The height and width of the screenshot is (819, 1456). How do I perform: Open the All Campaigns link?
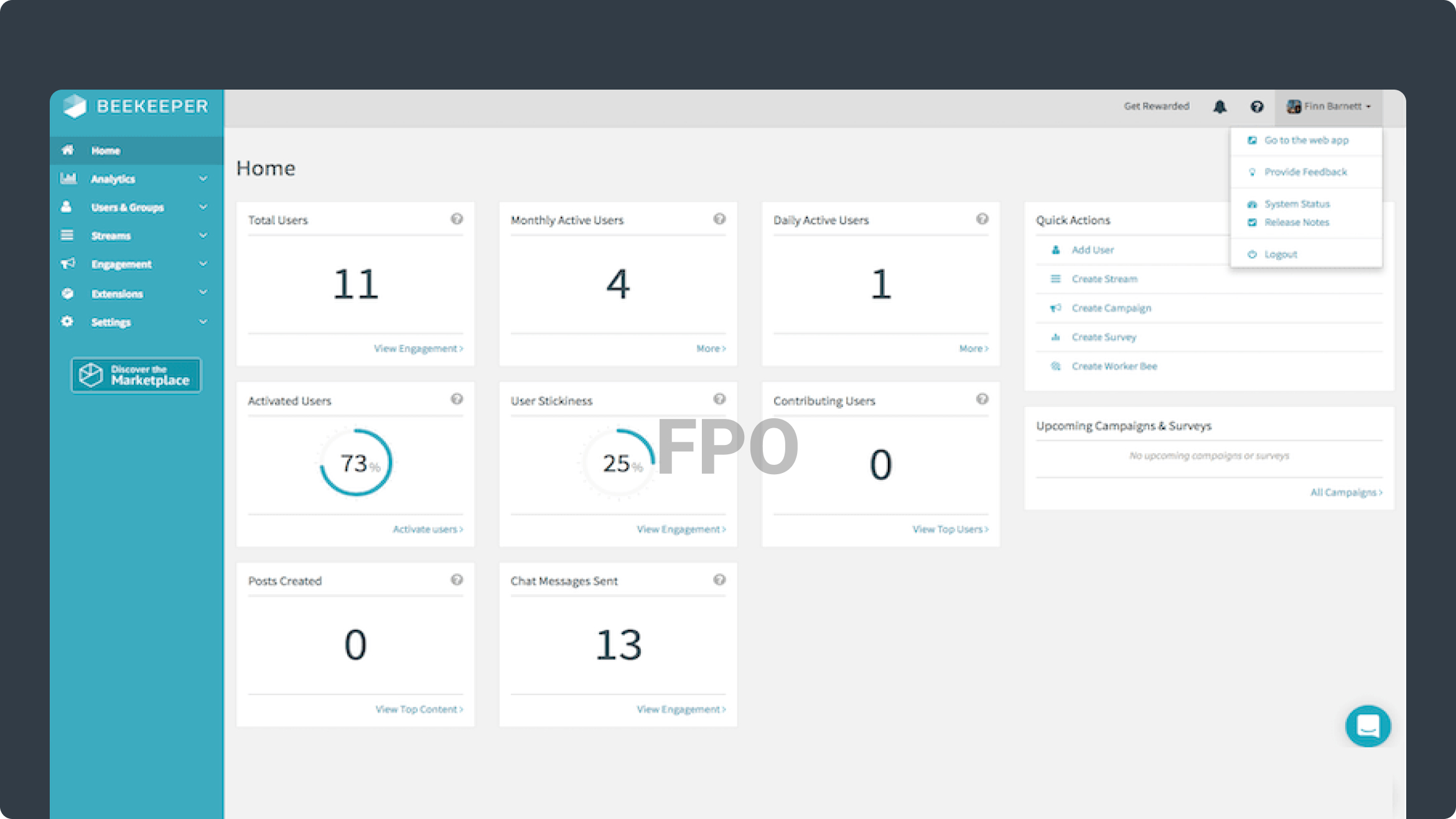pos(1346,493)
